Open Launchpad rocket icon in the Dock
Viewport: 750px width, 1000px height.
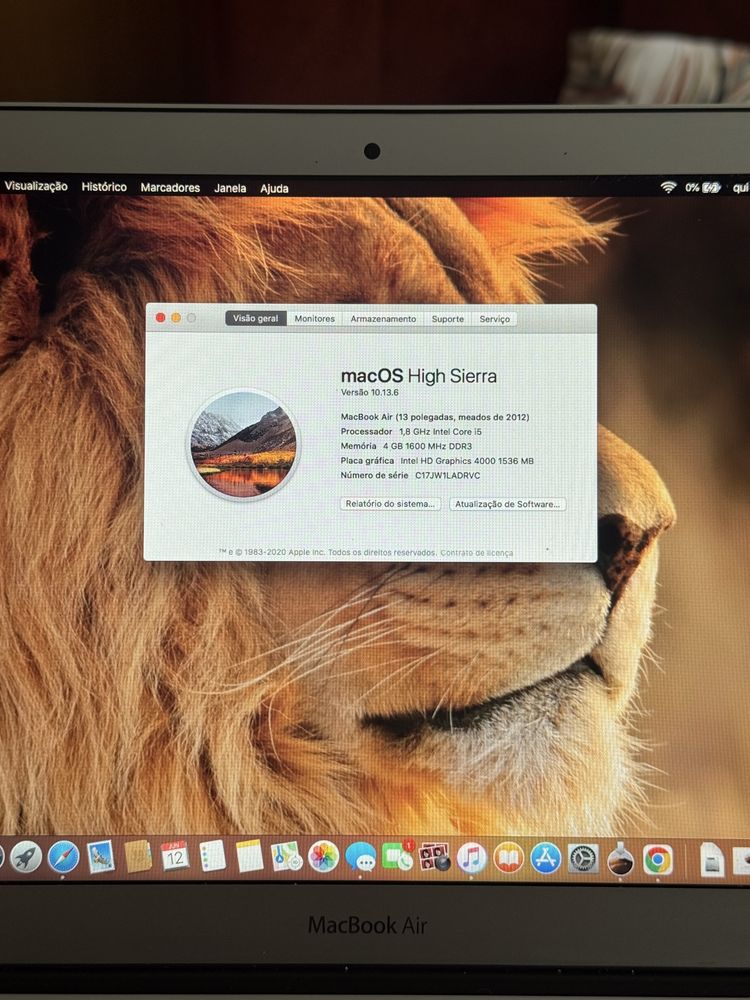26,857
